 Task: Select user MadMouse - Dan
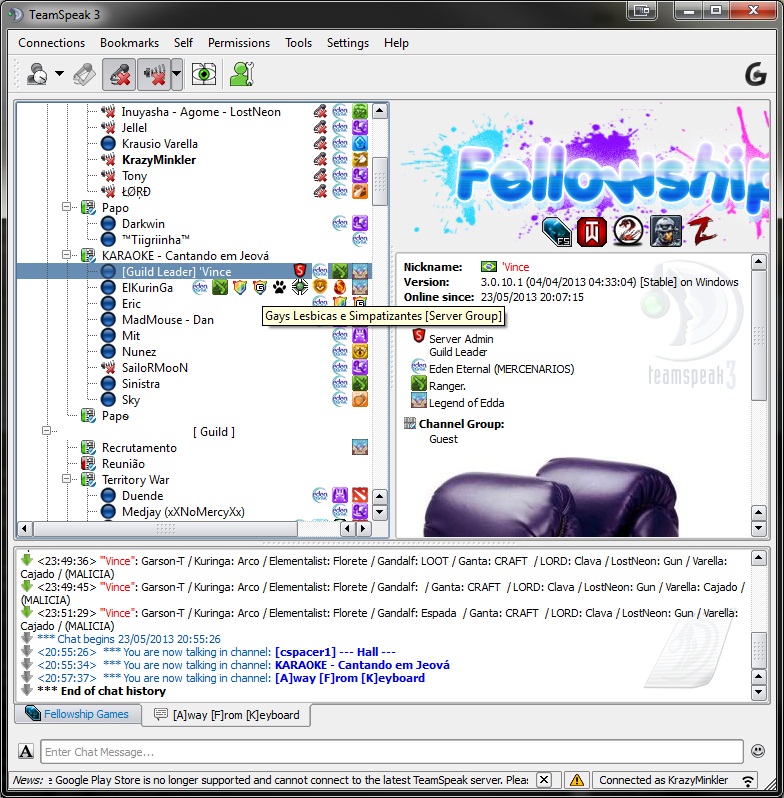point(167,320)
